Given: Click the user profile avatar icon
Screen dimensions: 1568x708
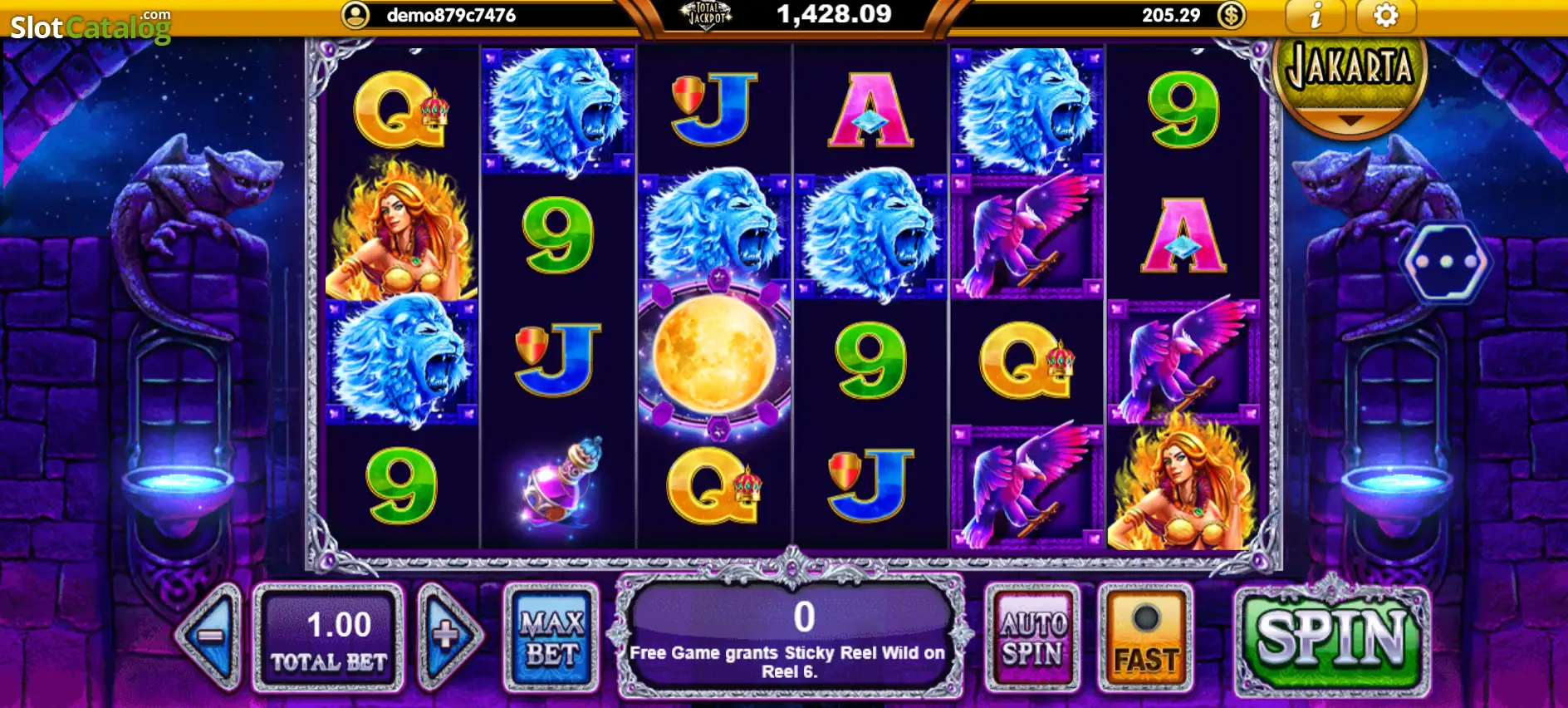Looking at the screenshot, I should 355,15.
